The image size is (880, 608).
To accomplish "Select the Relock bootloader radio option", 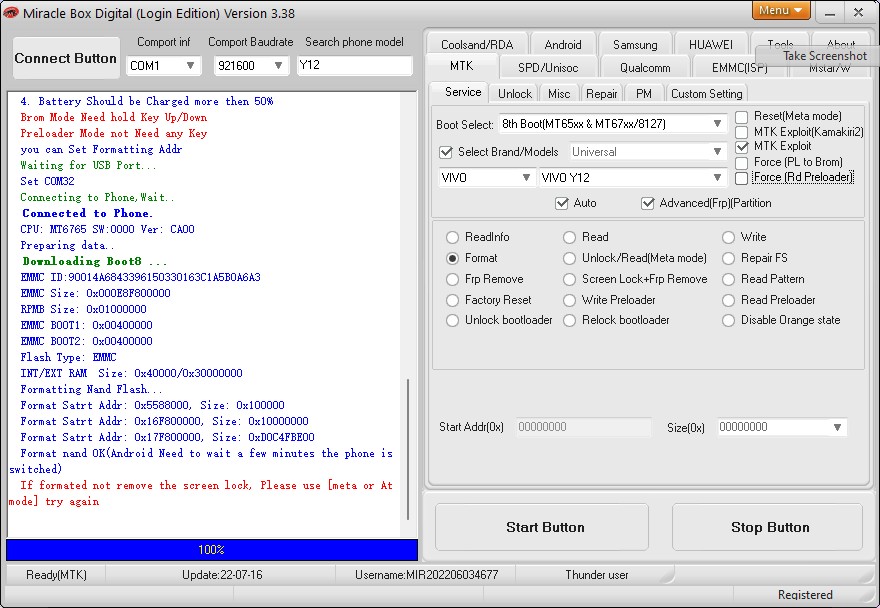I will pyautogui.click(x=569, y=321).
